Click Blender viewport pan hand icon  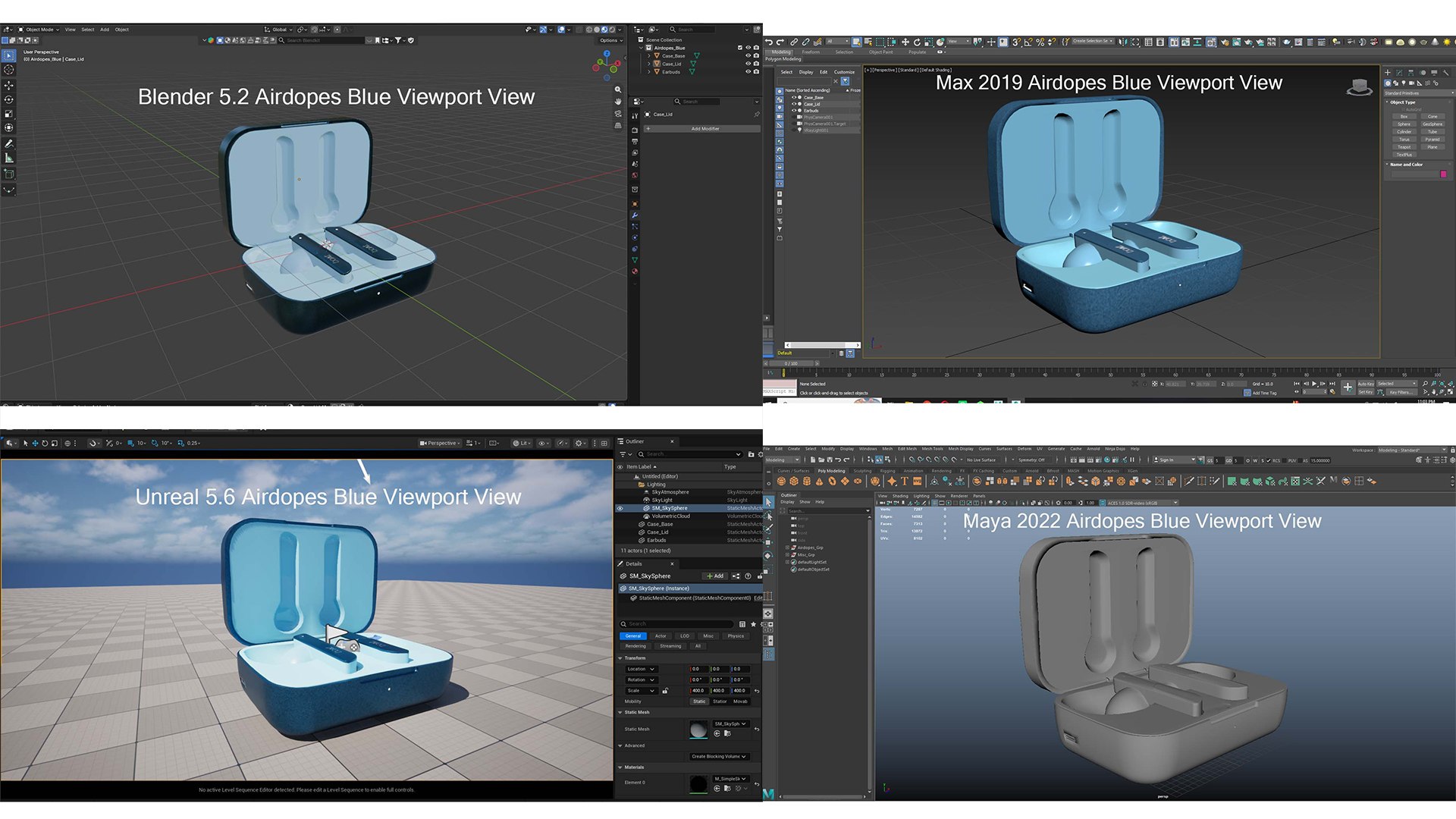pos(618,101)
